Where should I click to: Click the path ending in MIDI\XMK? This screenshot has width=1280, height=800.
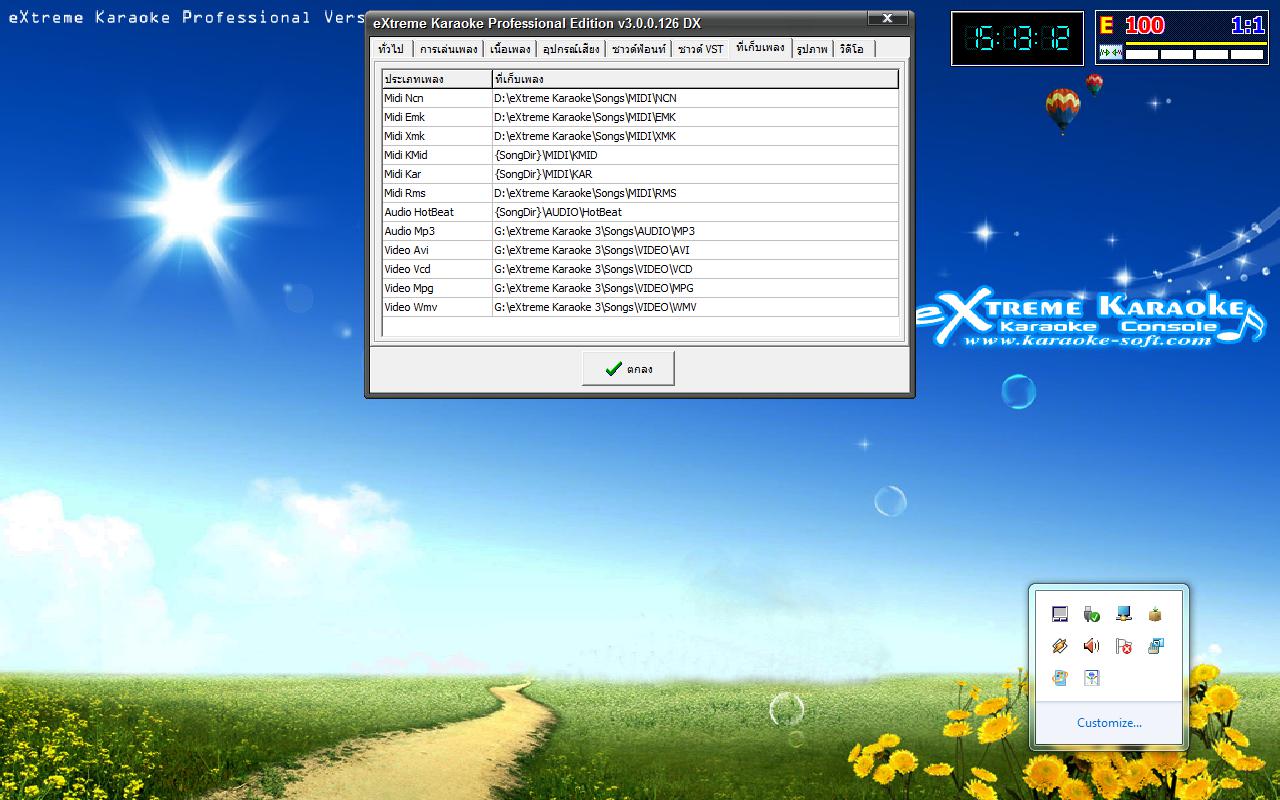695,136
